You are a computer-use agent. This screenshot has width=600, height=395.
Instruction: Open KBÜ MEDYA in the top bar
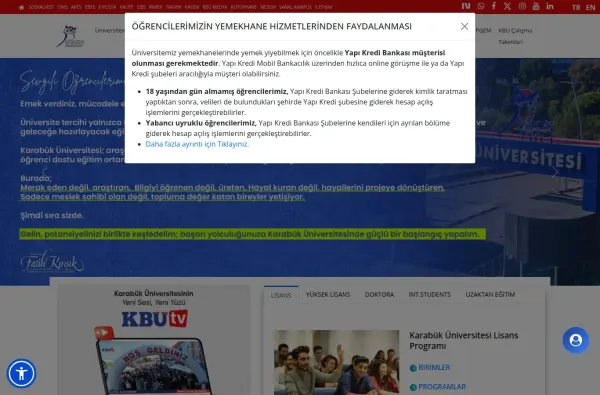coord(215,7)
